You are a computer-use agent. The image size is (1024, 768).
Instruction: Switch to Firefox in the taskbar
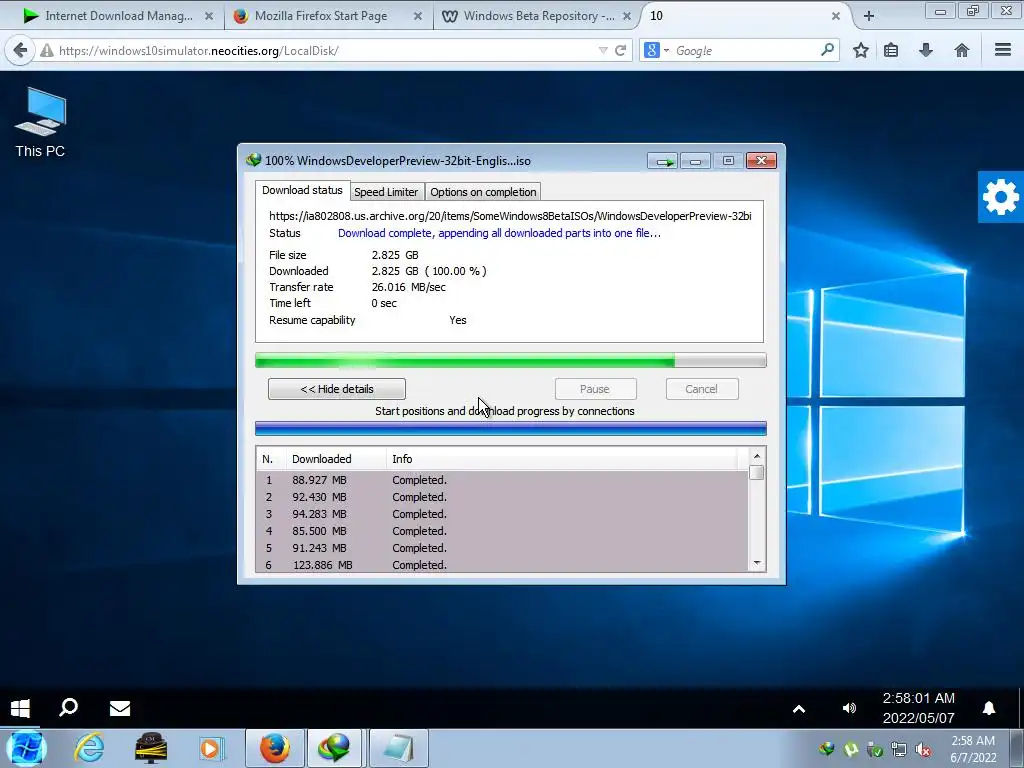[x=274, y=748]
